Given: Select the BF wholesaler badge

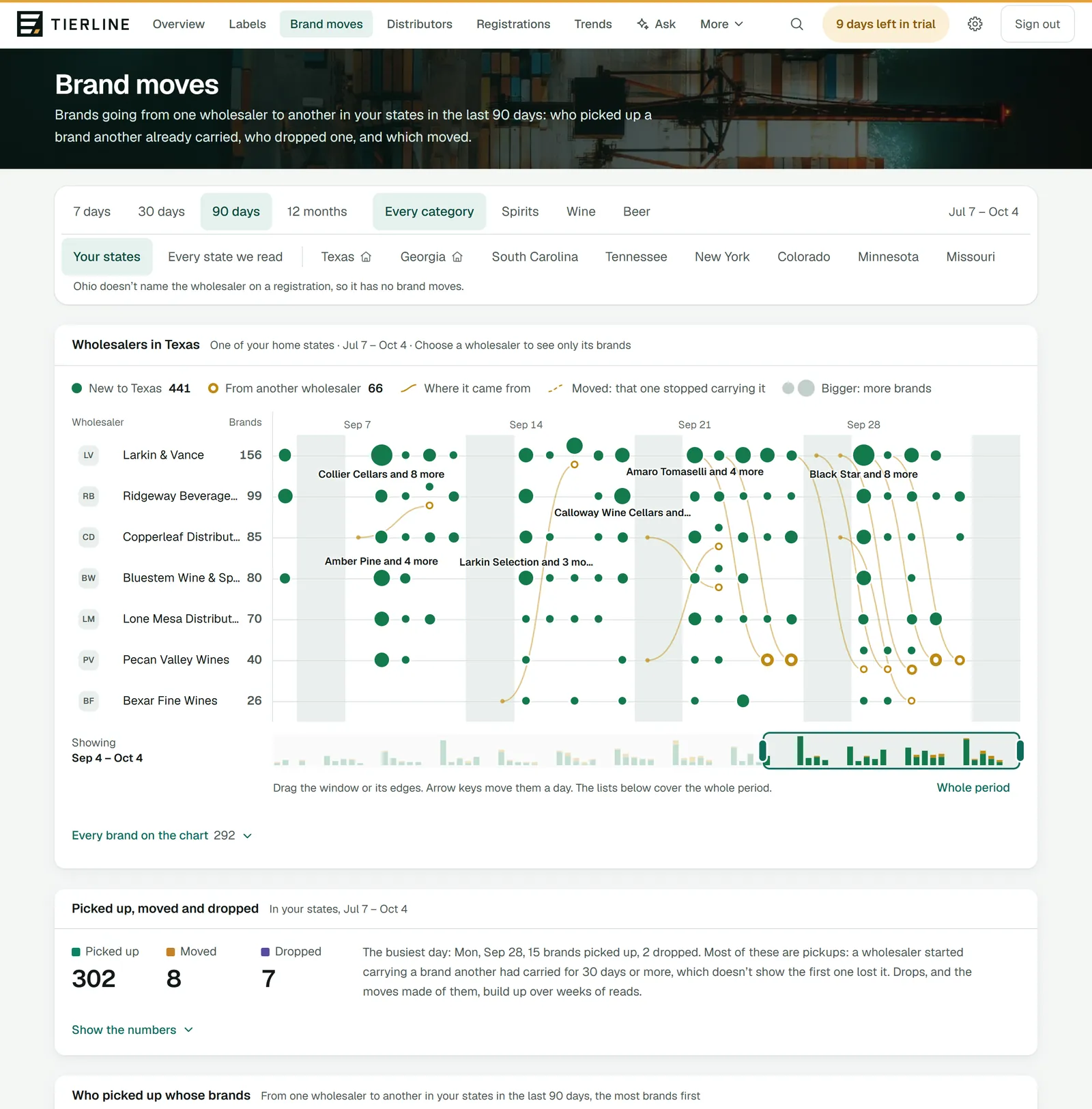Looking at the screenshot, I should [89, 701].
